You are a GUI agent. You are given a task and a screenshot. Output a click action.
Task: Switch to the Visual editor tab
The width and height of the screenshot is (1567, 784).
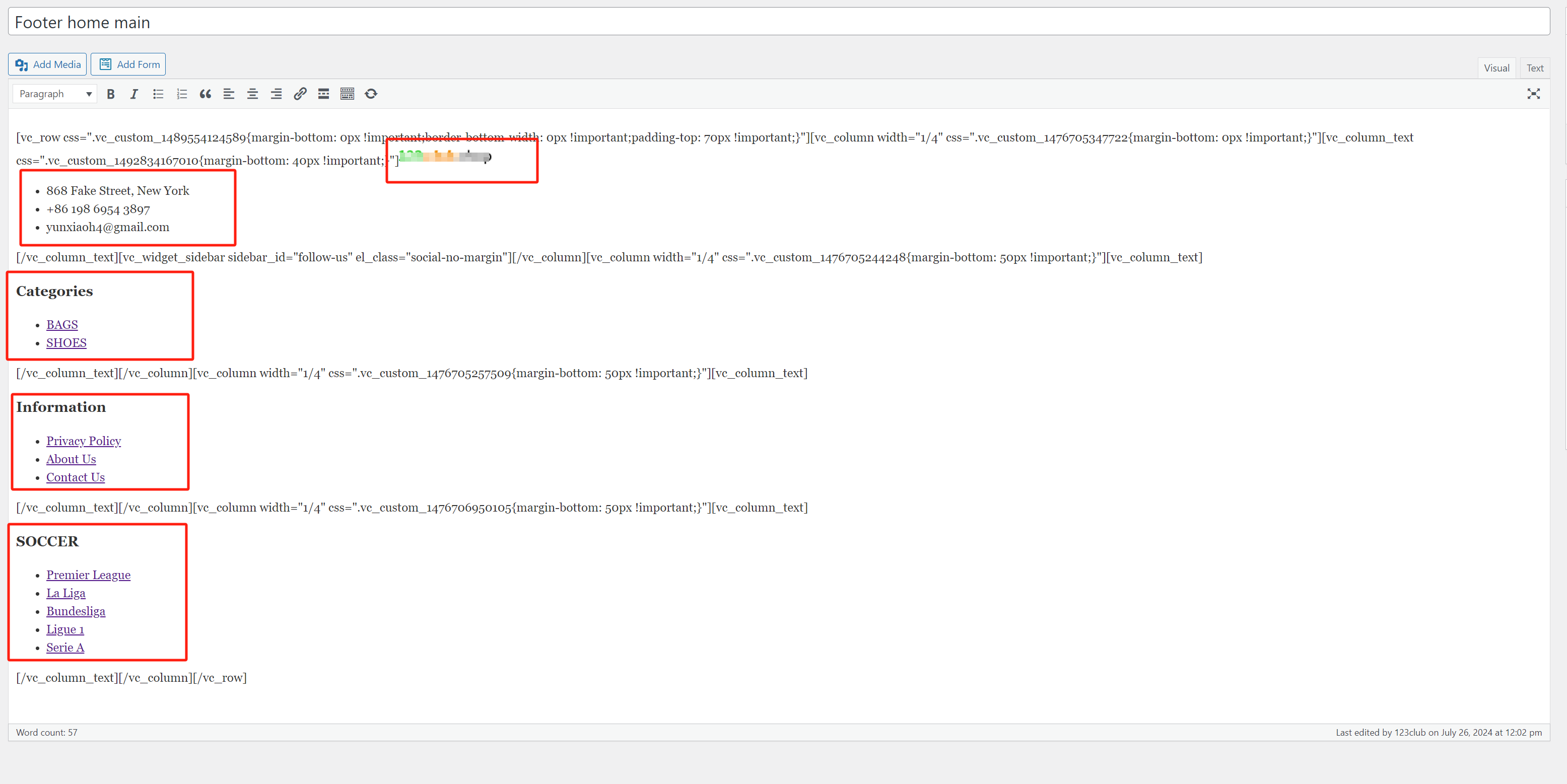tap(1496, 68)
